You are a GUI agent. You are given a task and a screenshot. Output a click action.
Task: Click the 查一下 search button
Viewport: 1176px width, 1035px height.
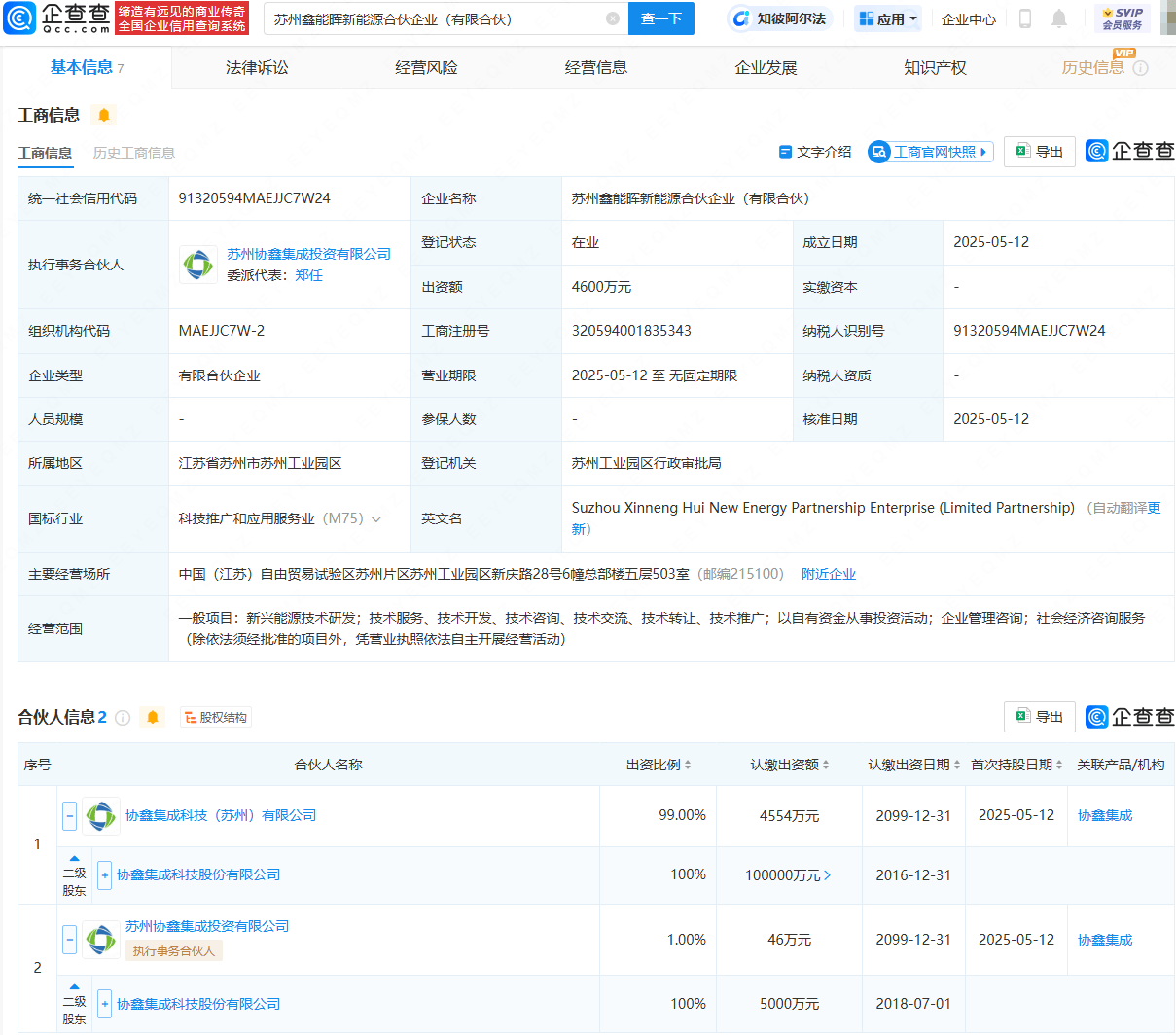(660, 18)
